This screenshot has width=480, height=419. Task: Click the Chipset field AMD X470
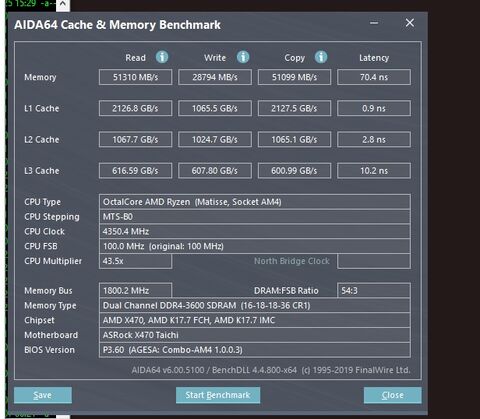pyautogui.click(x=255, y=320)
